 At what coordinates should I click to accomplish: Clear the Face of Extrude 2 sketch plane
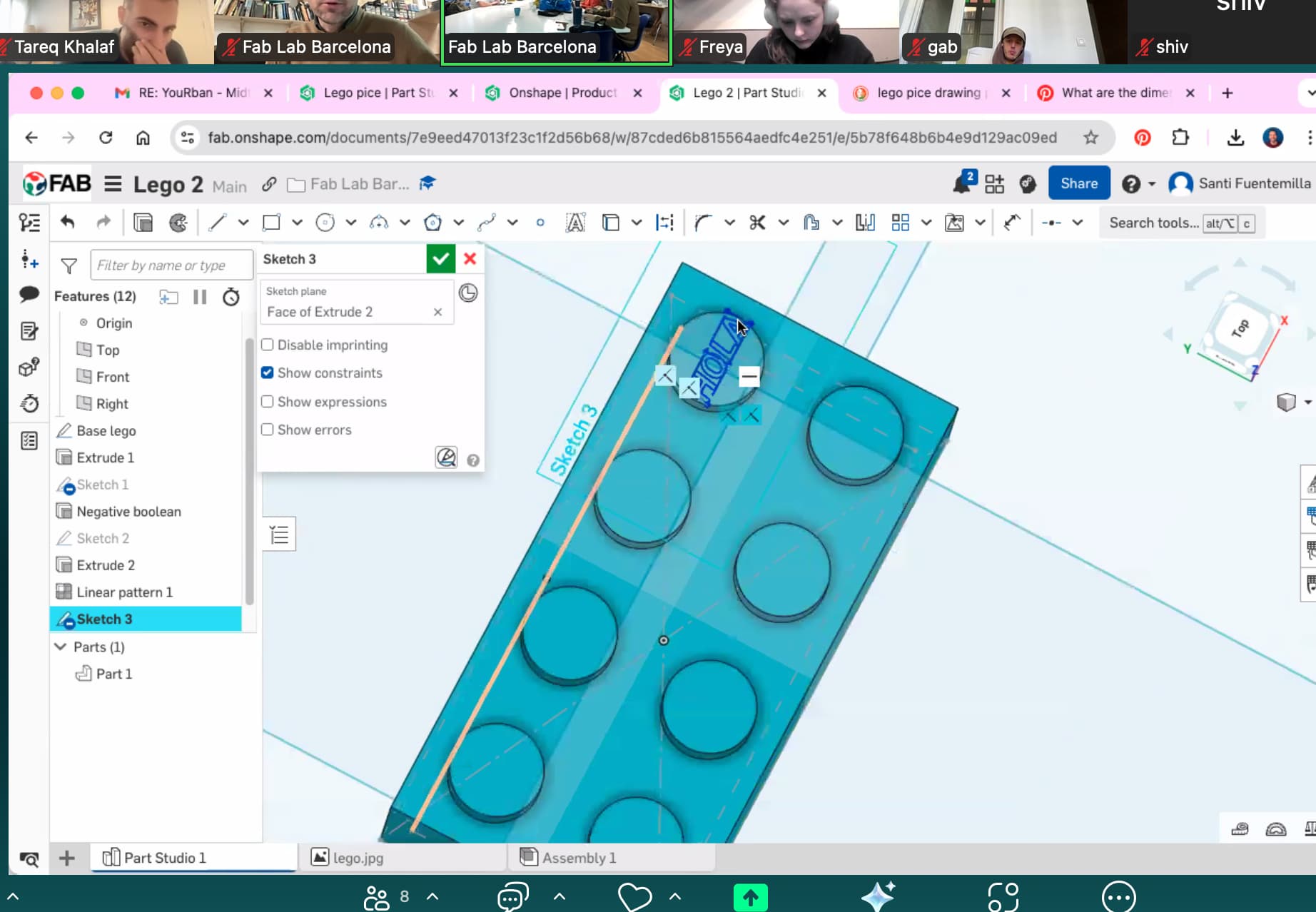coord(438,312)
